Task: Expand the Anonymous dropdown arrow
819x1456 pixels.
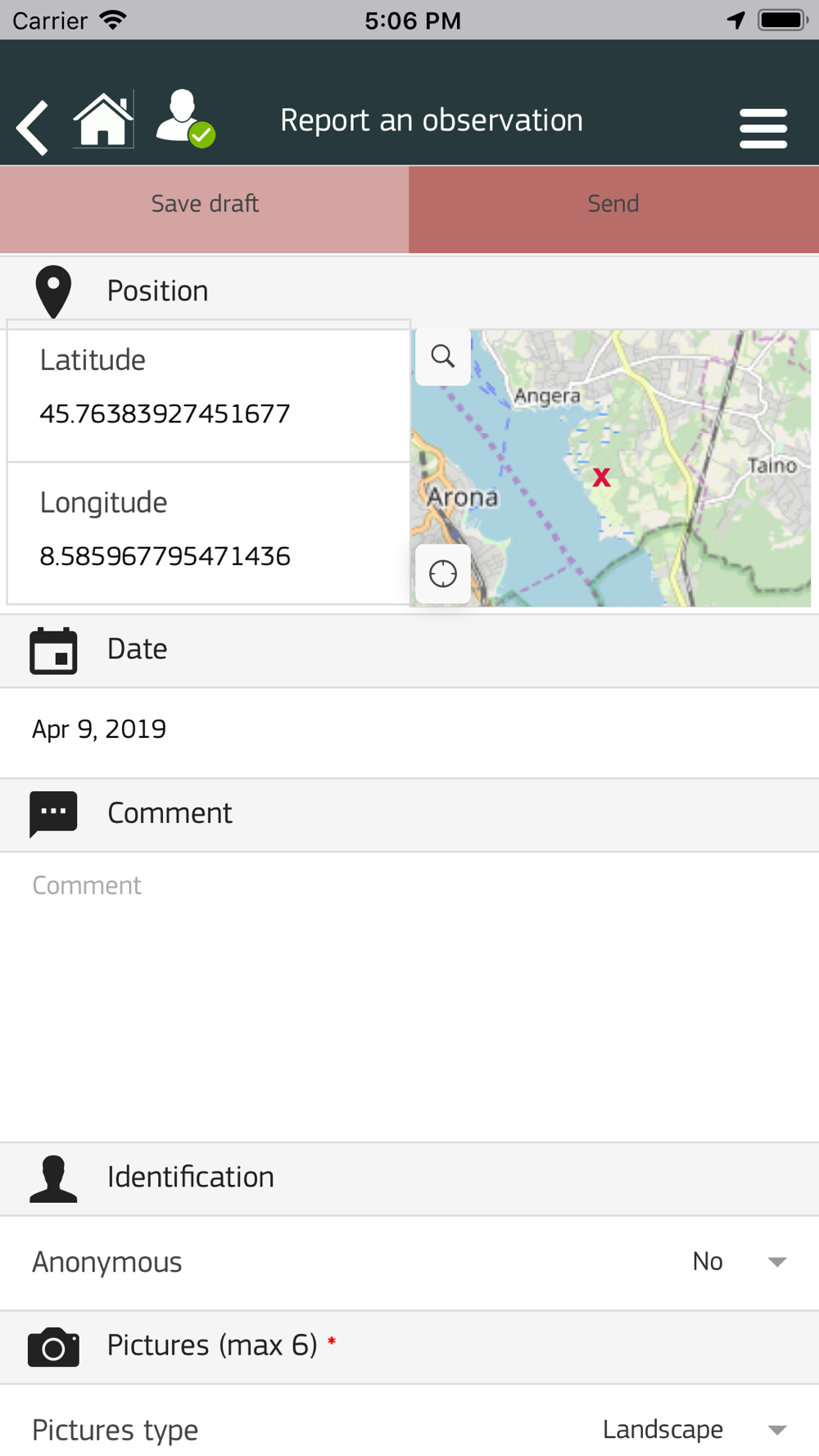Action: 777,1262
